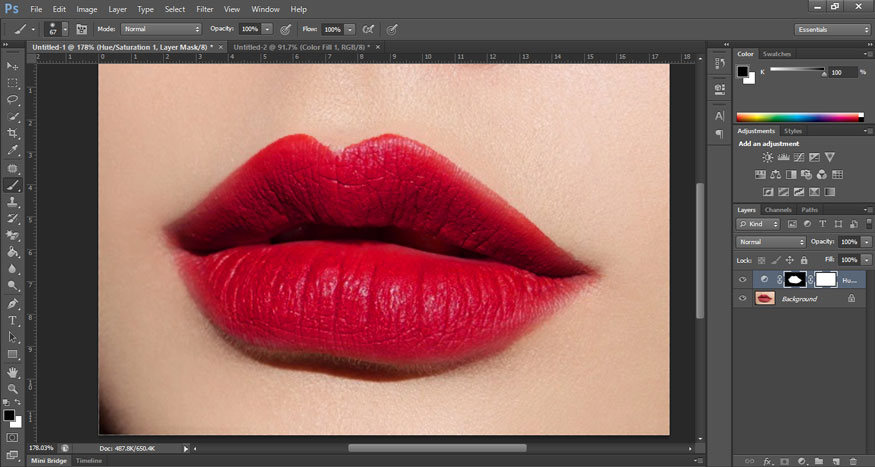
Task: Select the Move tool
Action: [13, 66]
